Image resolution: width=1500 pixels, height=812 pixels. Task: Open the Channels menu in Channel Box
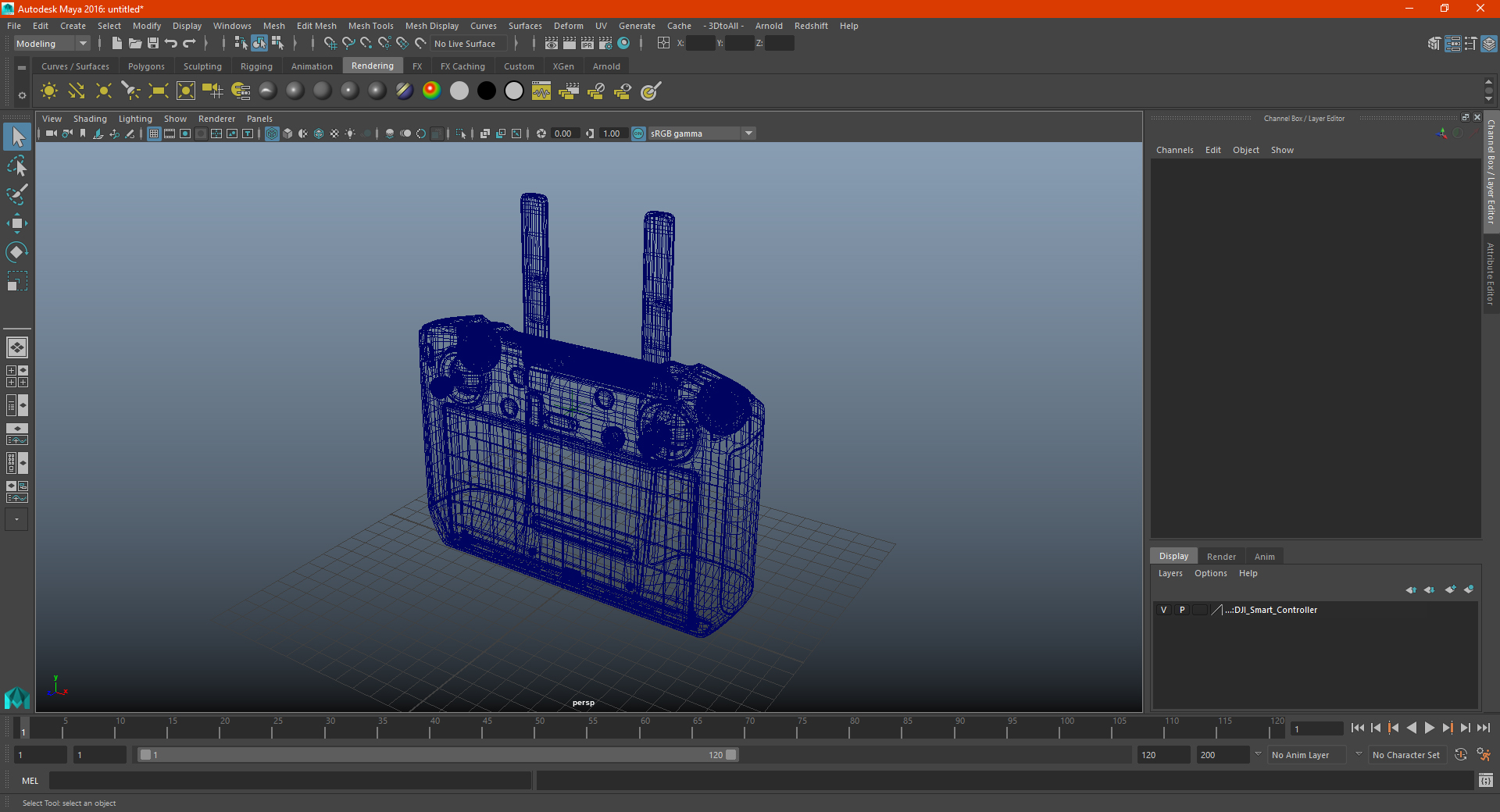(x=1175, y=150)
